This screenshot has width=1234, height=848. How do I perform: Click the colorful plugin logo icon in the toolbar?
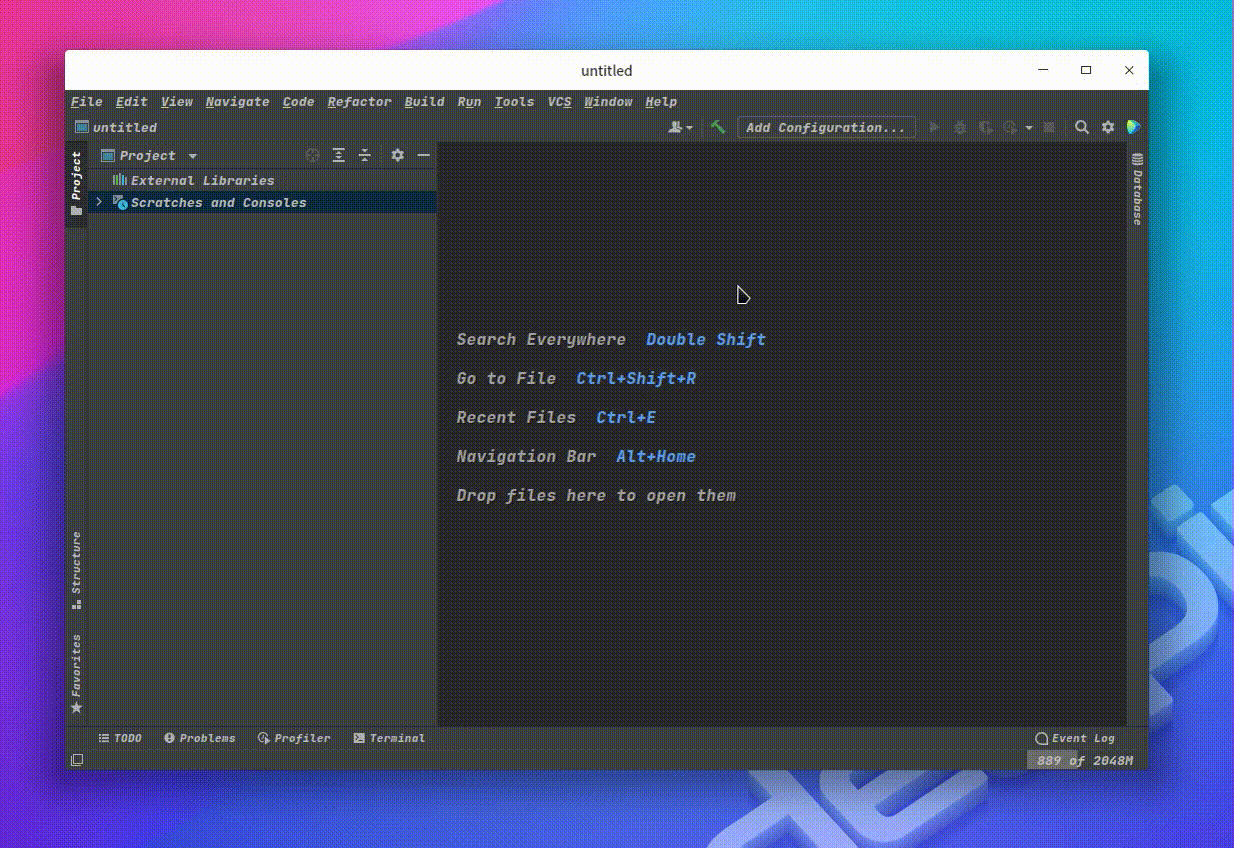1133,127
